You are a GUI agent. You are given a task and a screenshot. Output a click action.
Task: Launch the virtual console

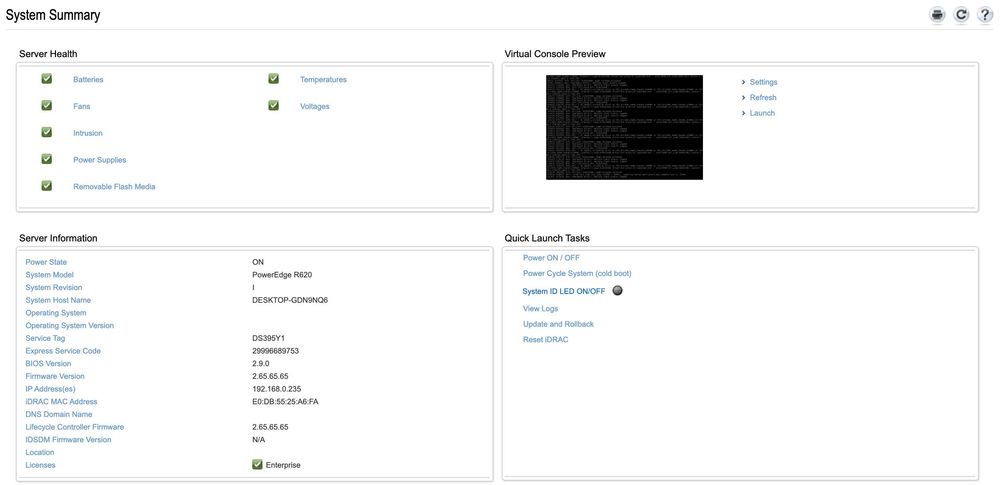(762, 113)
